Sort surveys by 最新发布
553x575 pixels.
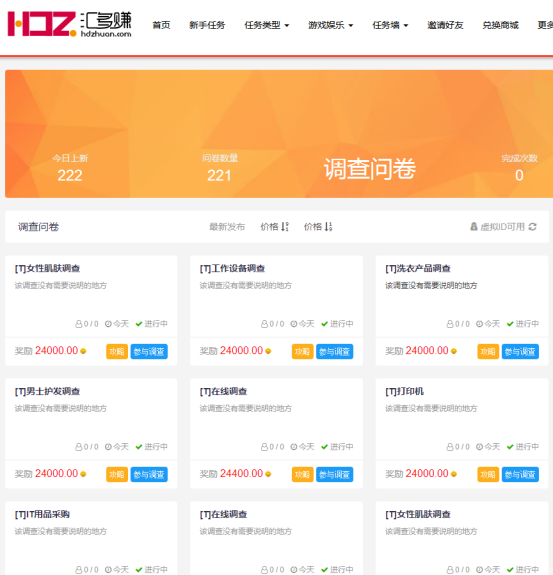pos(227,227)
